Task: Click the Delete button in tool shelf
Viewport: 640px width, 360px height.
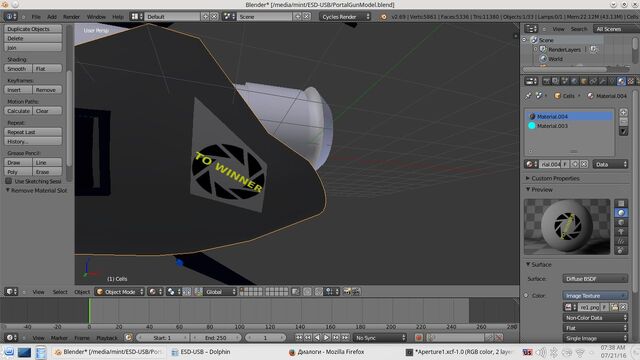Action: [x=33, y=38]
